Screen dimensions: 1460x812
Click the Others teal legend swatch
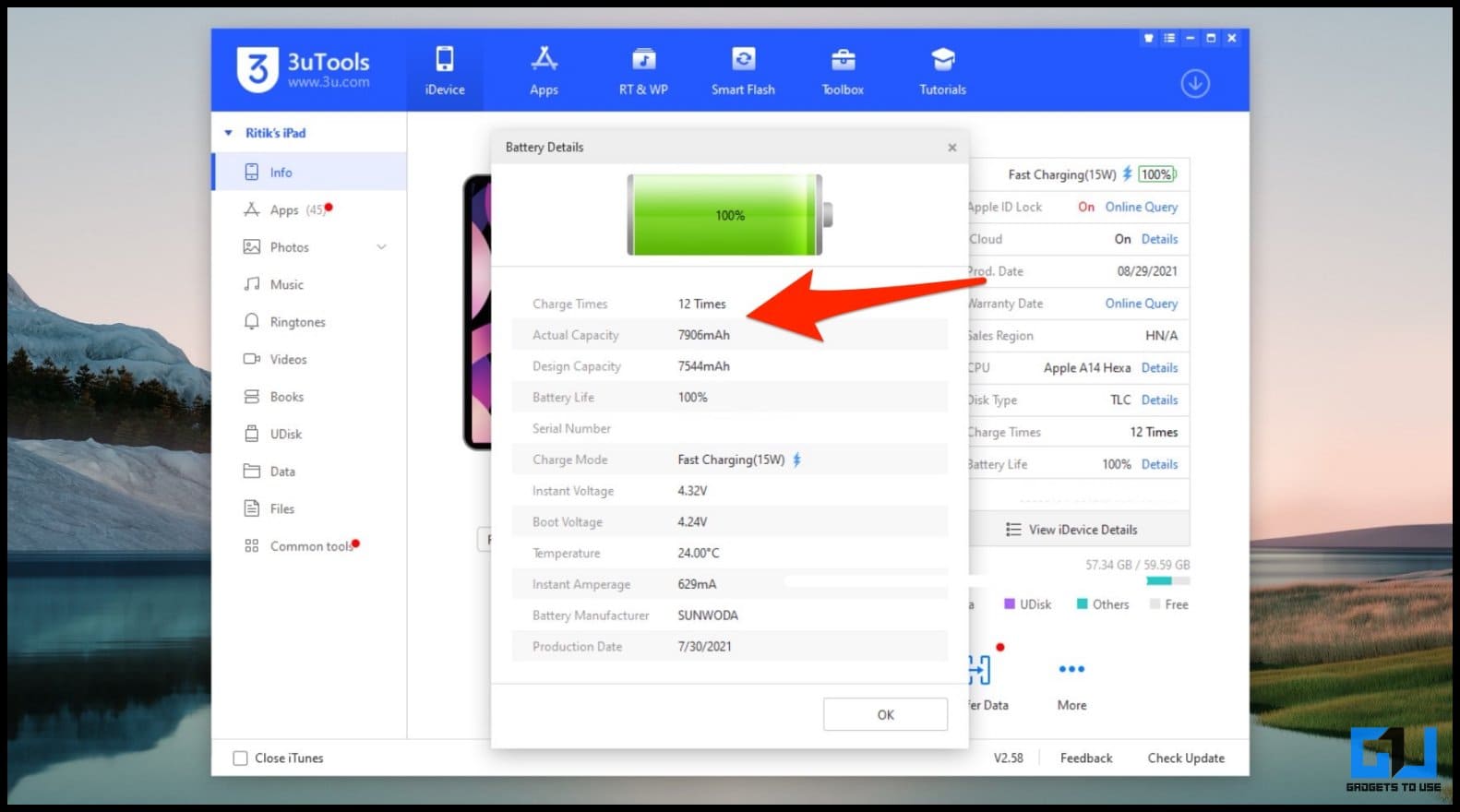(x=1083, y=604)
